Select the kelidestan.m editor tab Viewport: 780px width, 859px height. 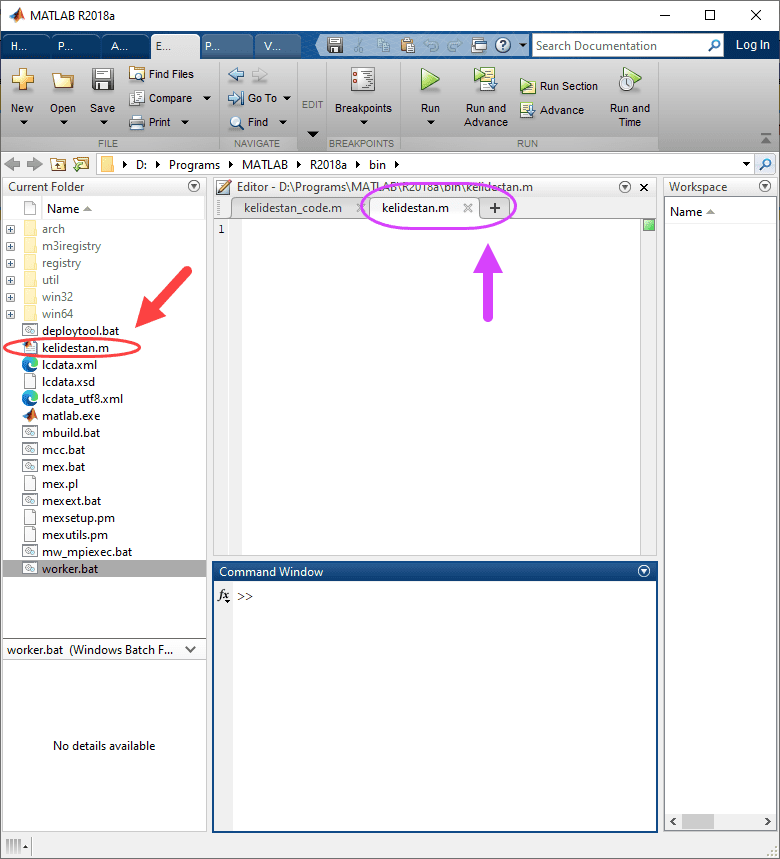(x=415, y=208)
